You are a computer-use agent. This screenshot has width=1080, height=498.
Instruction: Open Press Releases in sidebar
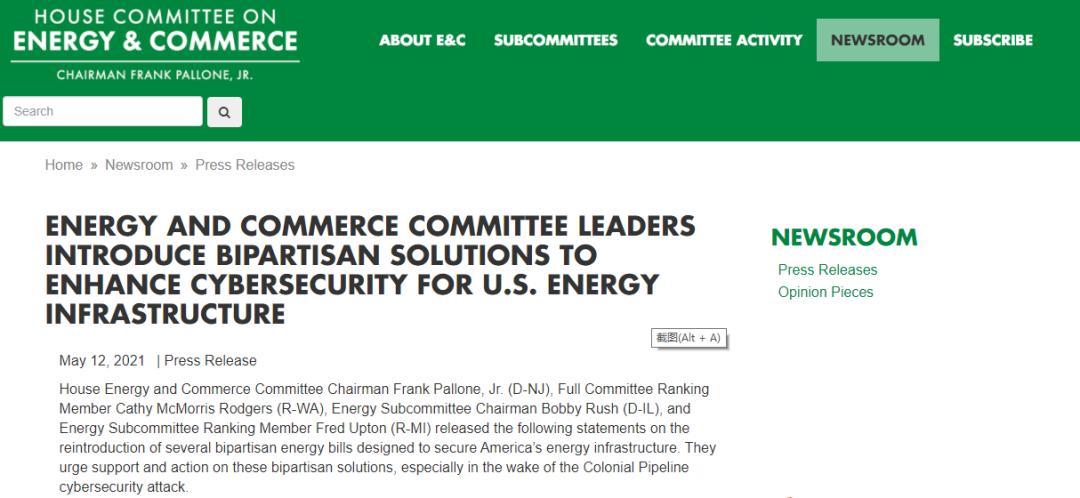click(827, 270)
